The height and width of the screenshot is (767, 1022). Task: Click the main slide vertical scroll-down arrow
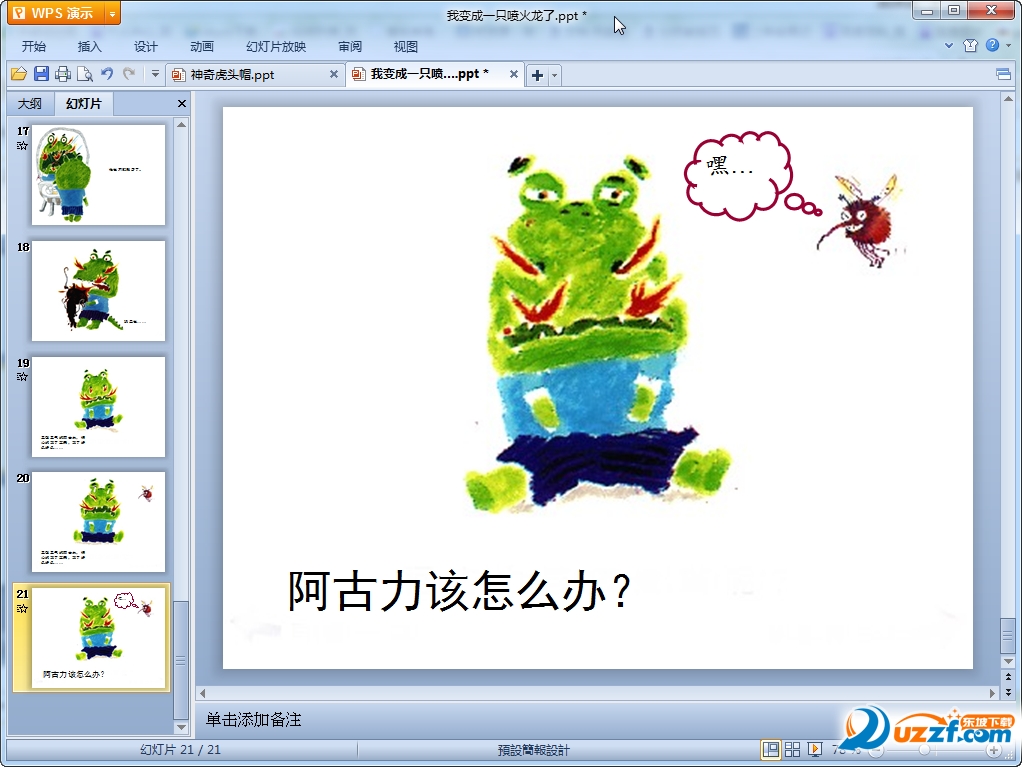pyautogui.click(x=1008, y=661)
